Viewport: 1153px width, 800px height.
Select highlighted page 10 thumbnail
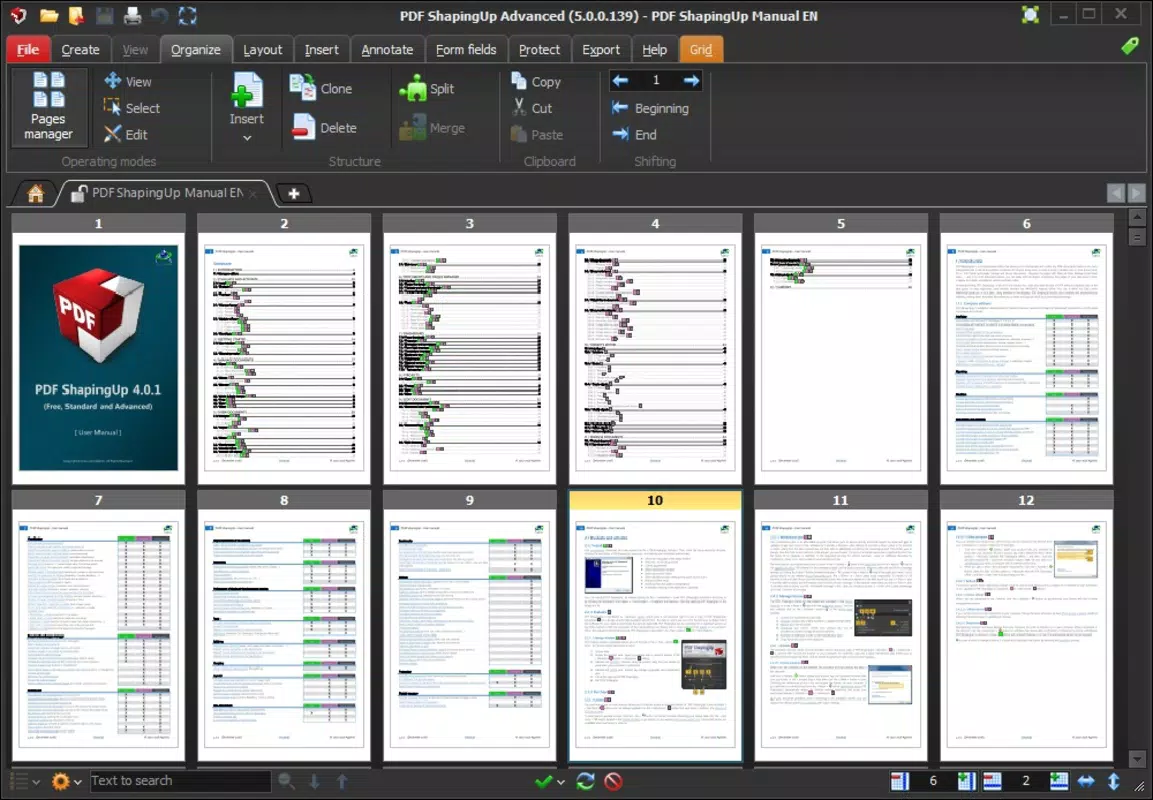click(655, 626)
